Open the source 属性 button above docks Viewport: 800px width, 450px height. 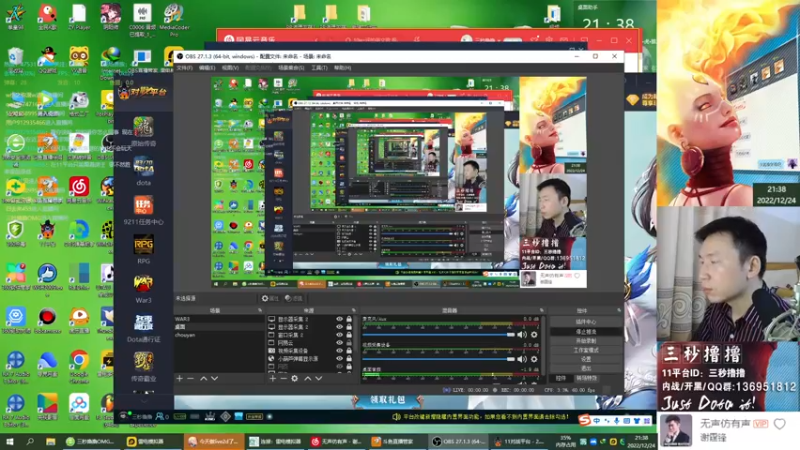point(270,298)
